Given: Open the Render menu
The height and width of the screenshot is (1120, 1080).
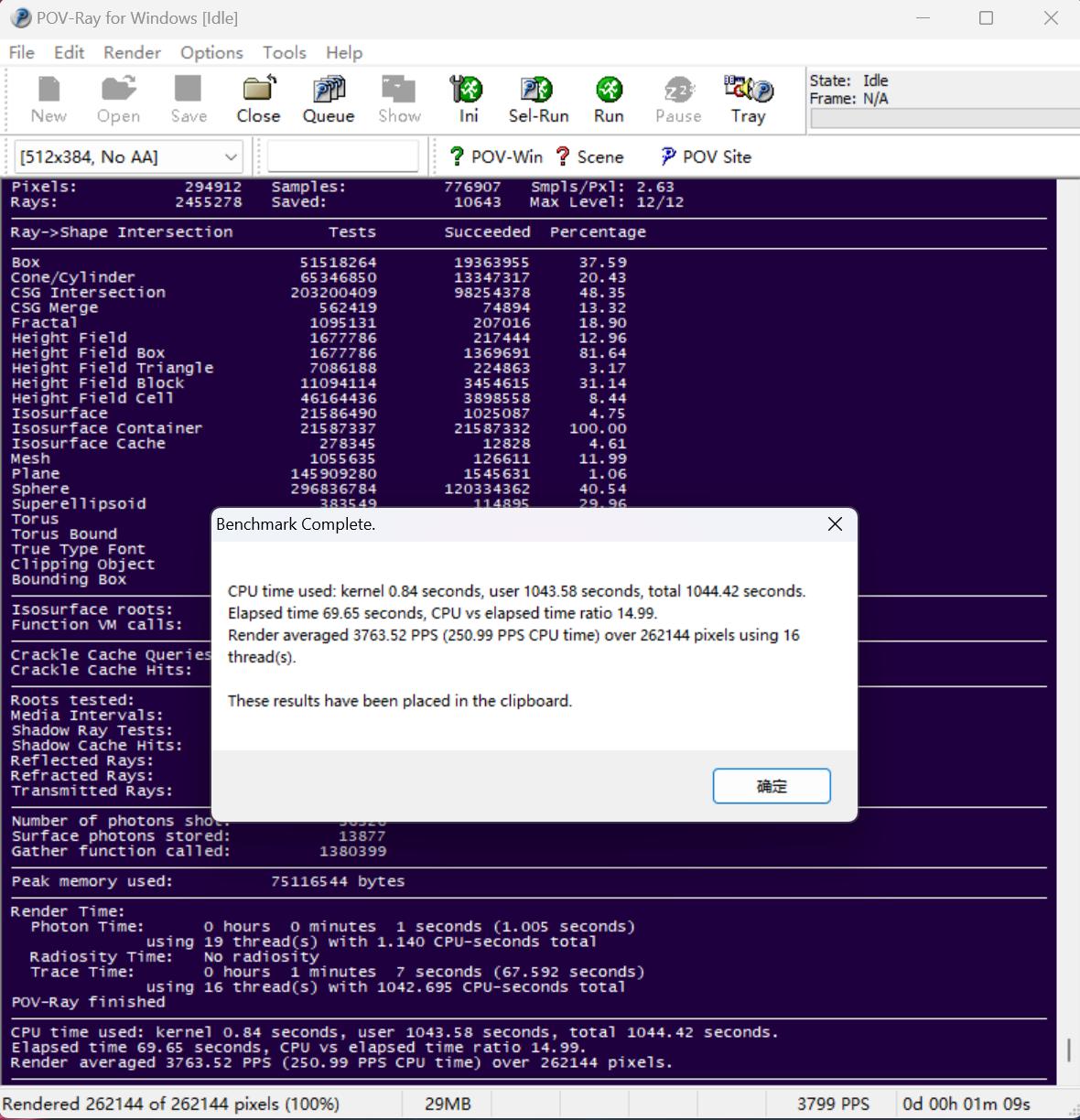Looking at the screenshot, I should pyautogui.click(x=132, y=52).
